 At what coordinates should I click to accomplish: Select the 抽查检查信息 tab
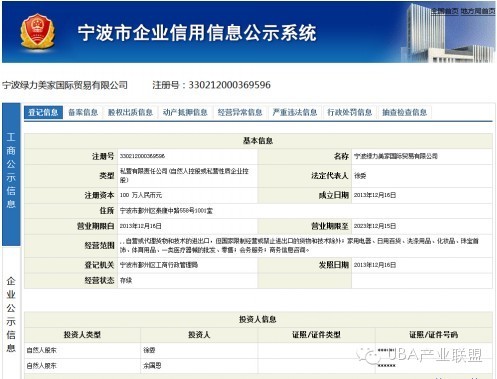pyautogui.click(x=404, y=112)
